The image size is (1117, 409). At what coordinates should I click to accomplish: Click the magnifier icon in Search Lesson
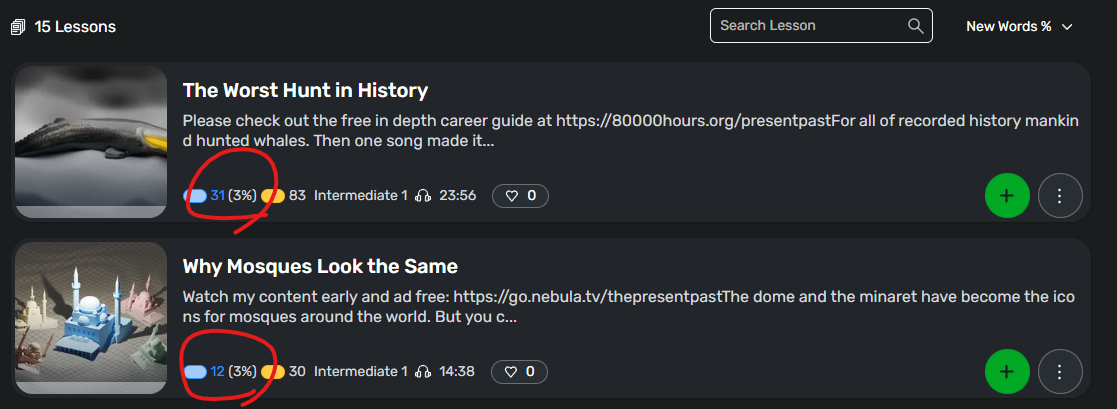(915, 26)
